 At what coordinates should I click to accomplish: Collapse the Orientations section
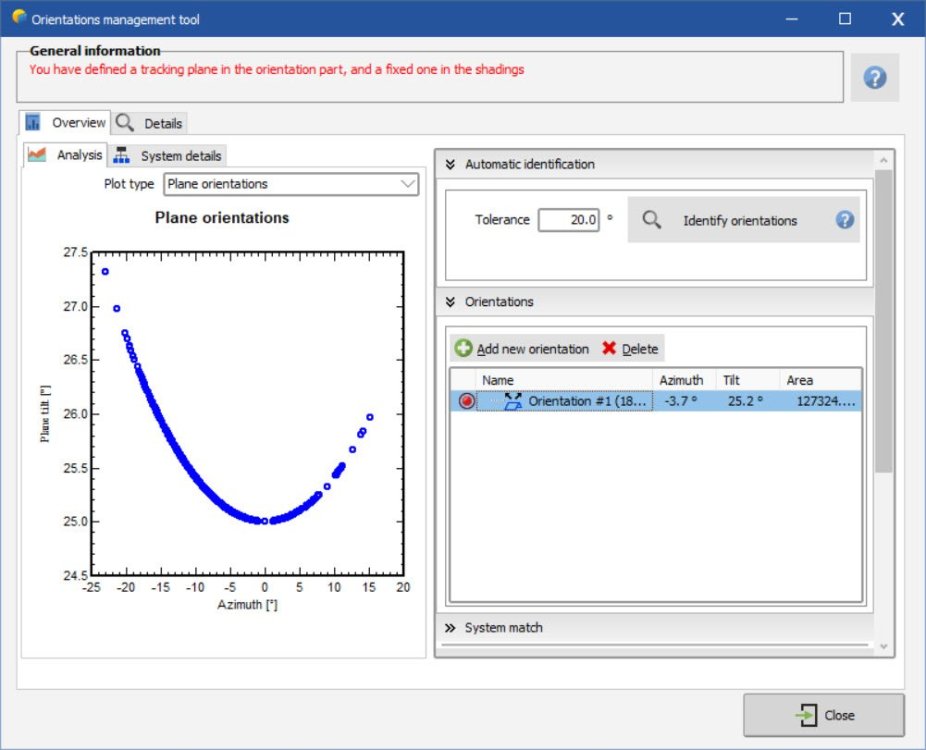pos(450,302)
